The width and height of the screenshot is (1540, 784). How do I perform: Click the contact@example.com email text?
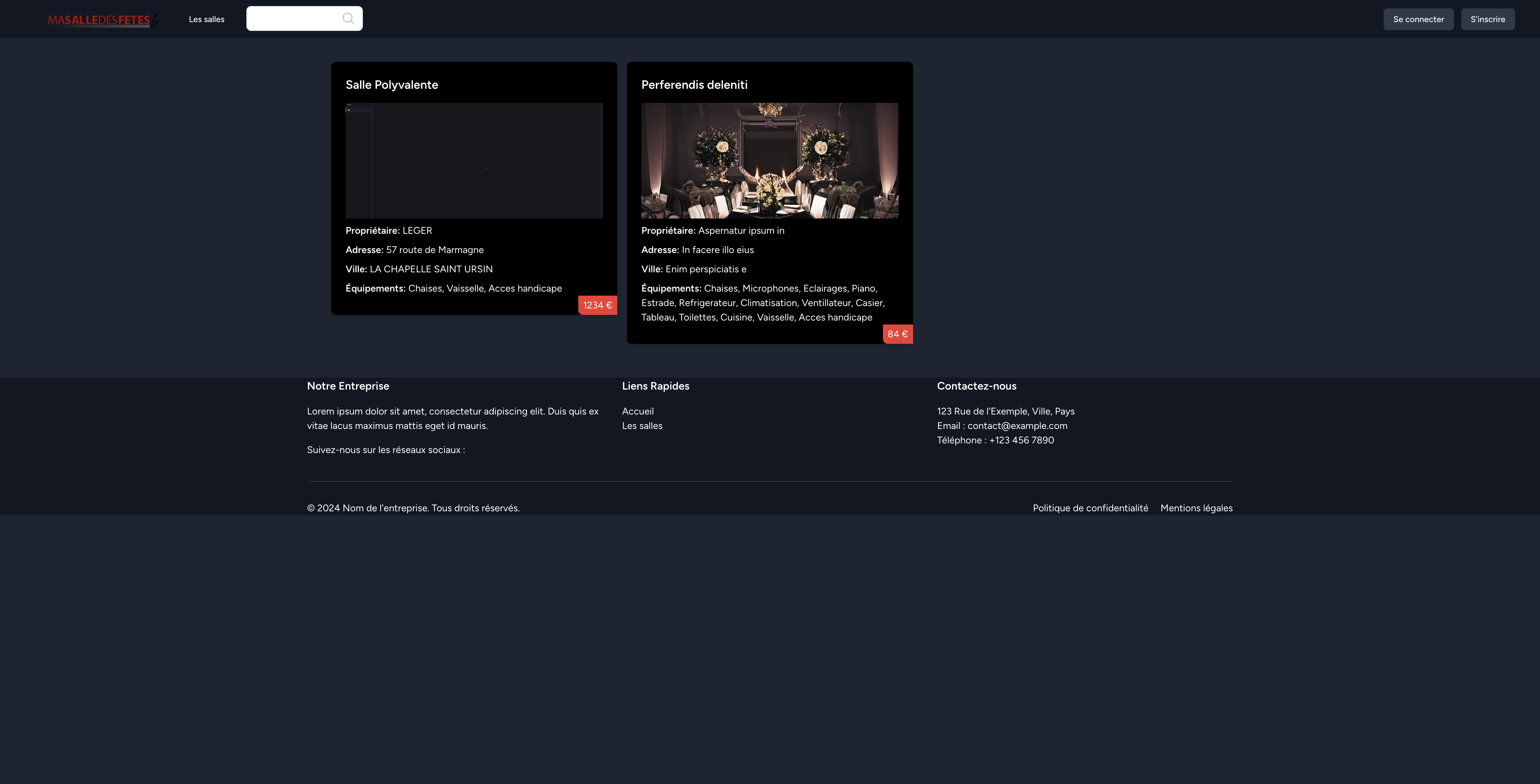(x=1017, y=425)
